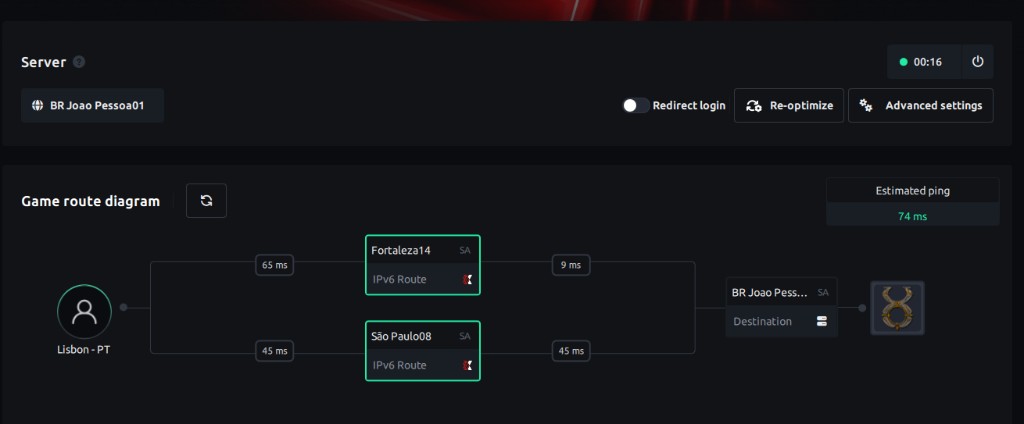The image size is (1024, 424).
Task: Click the power icon to disconnect
Action: pyautogui.click(x=978, y=61)
